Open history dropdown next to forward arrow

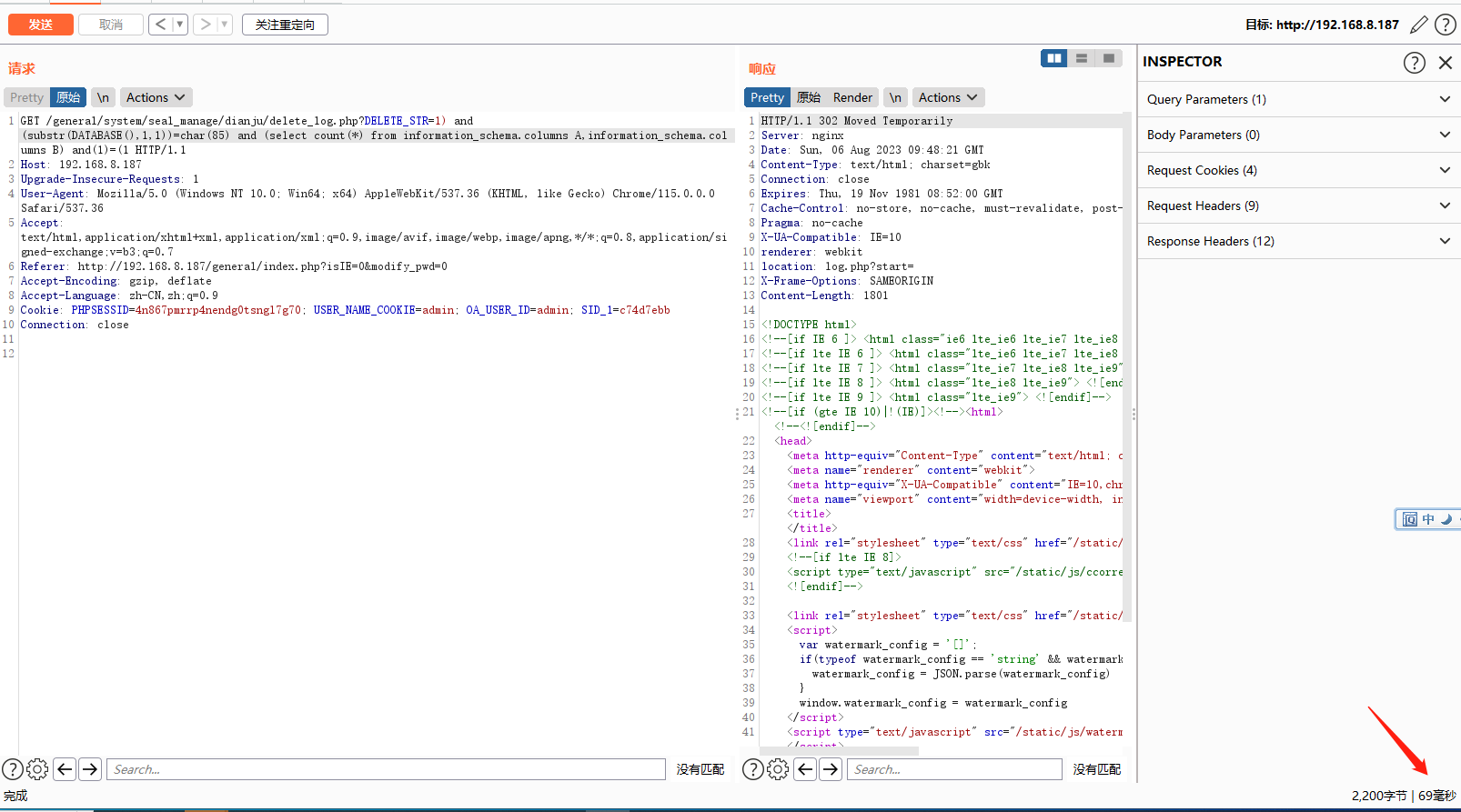coord(225,25)
